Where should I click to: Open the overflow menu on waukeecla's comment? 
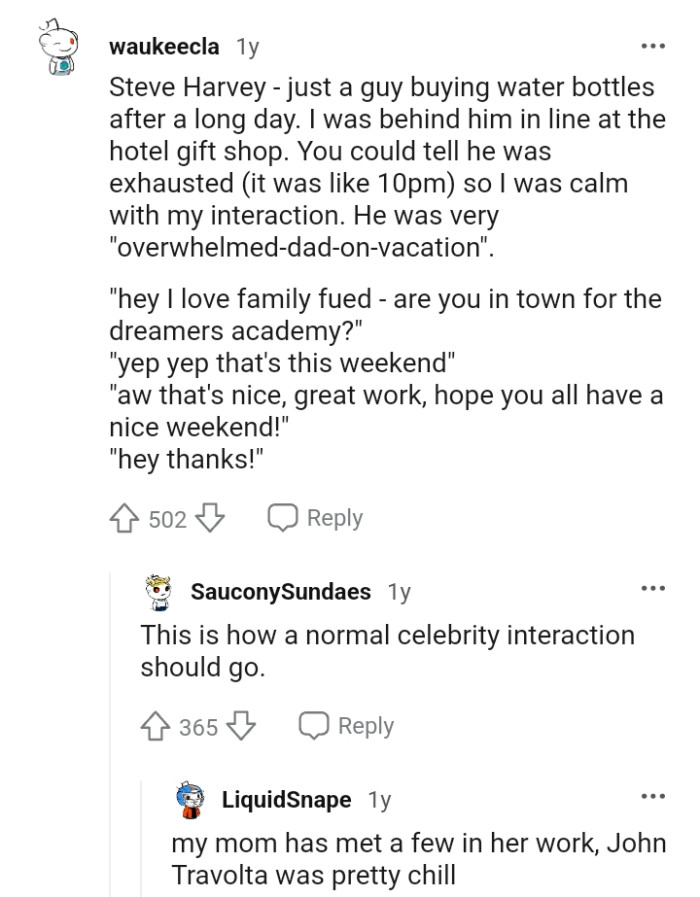click(654, 44)
